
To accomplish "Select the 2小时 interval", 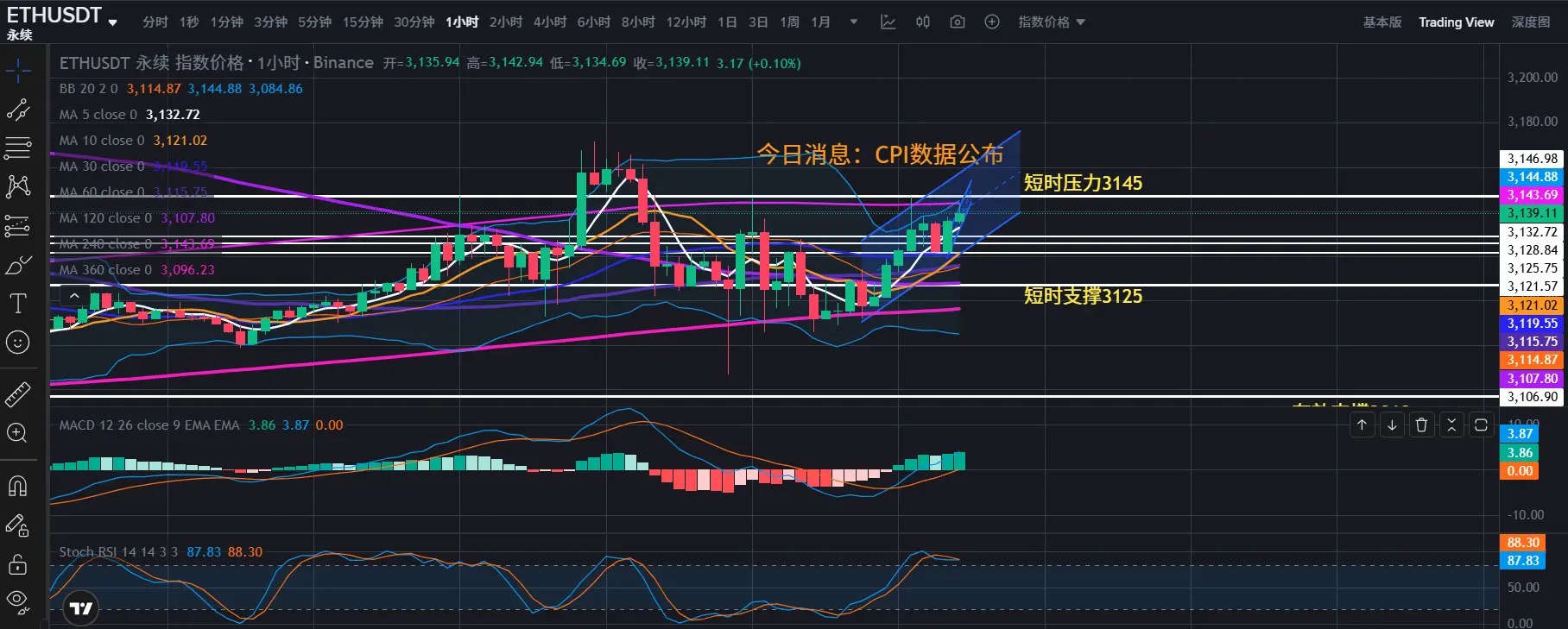I will click(506, 22).
